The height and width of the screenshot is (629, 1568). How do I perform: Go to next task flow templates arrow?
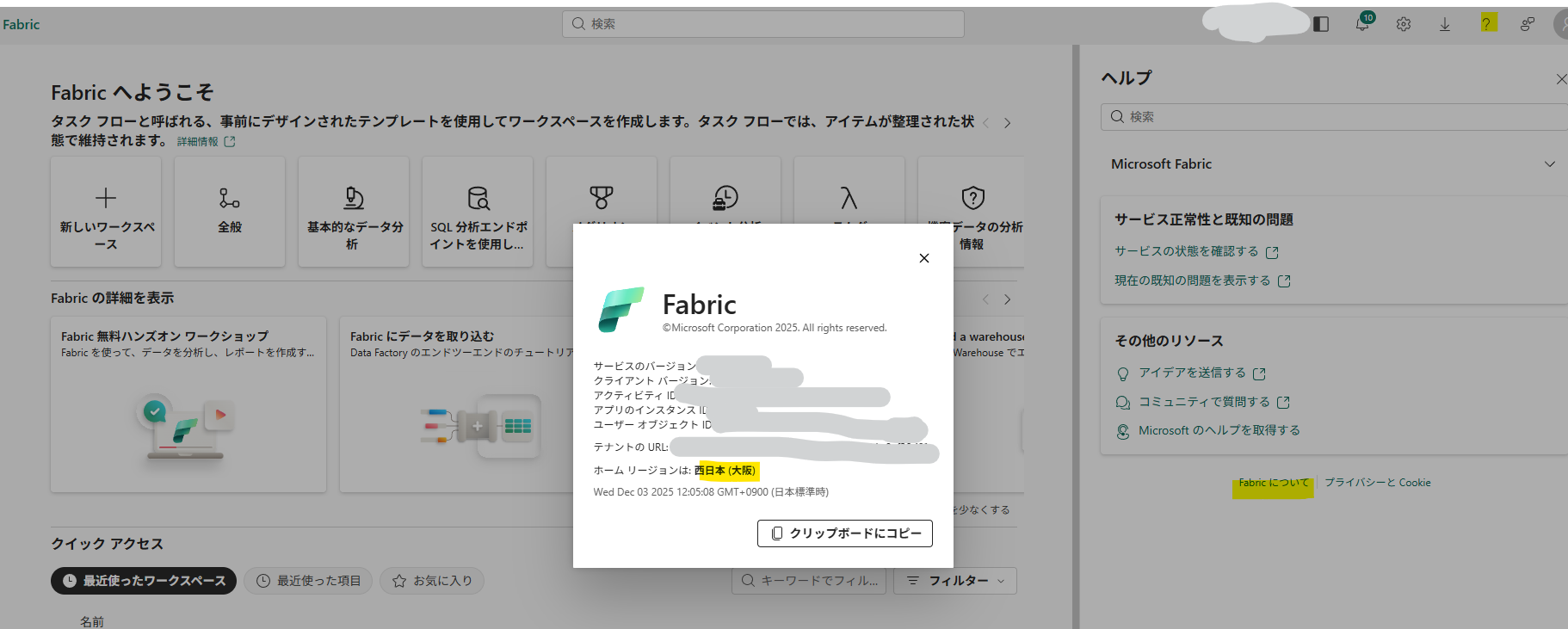1007,123
